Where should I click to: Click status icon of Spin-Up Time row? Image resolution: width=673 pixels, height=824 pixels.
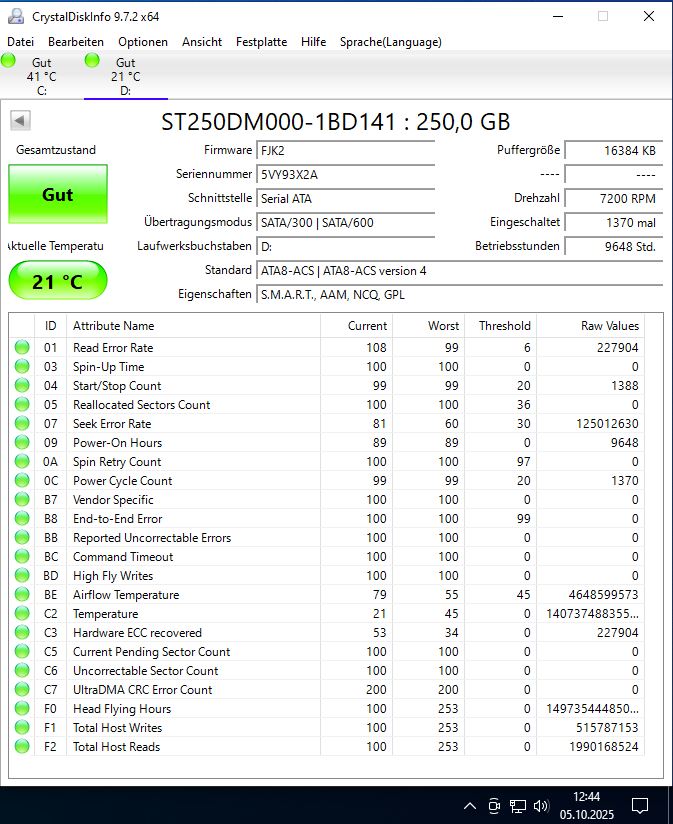[x=22, y=366]
